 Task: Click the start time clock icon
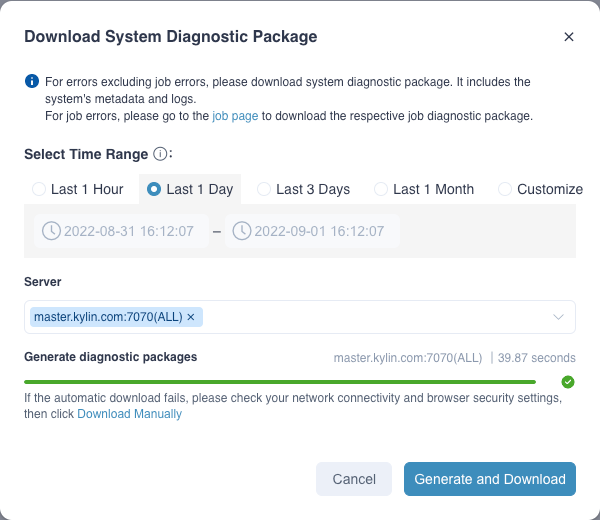pos(51,231)
